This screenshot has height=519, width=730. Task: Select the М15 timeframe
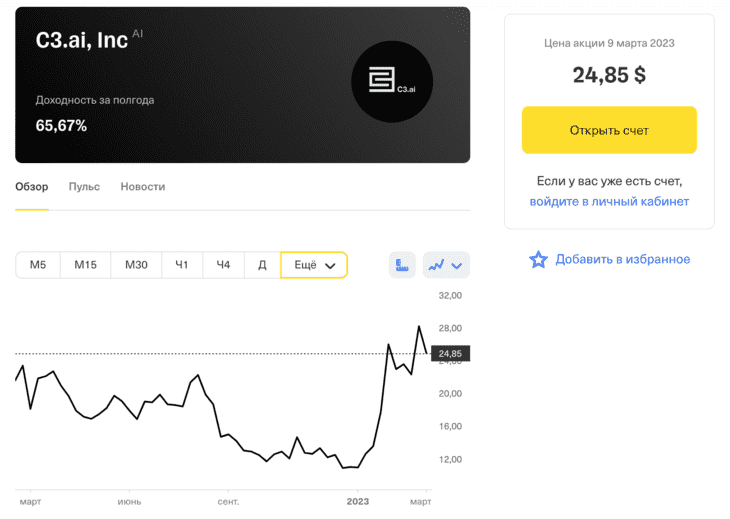click(x=86, y=265)
